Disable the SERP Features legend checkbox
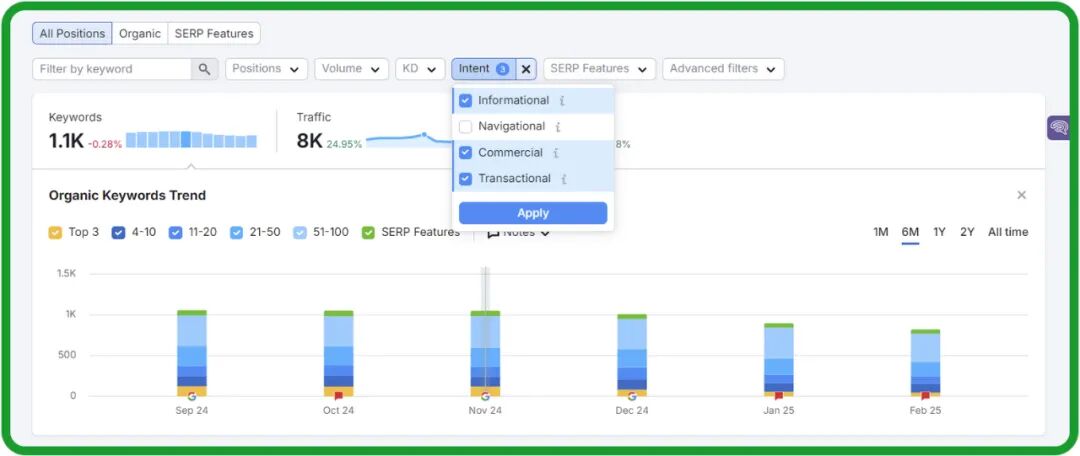This screenshot has width=1080, height=456. 368,232
